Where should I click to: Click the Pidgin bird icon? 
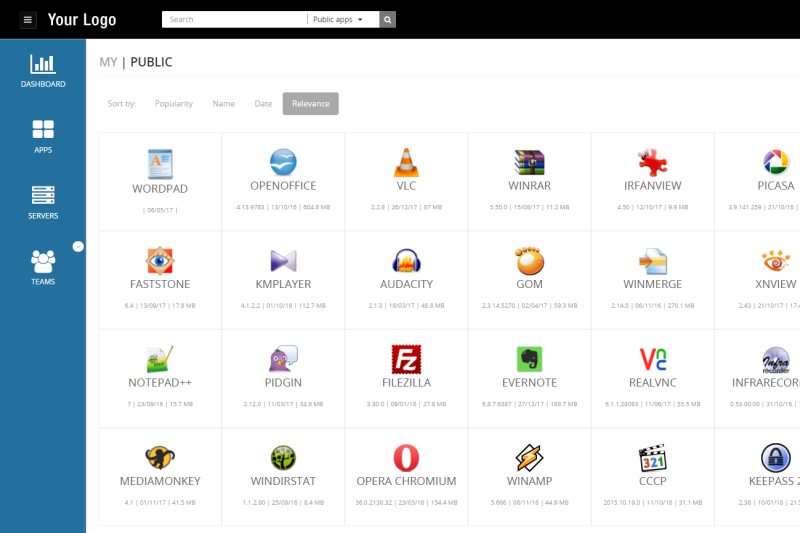click(x=283, y=359)
